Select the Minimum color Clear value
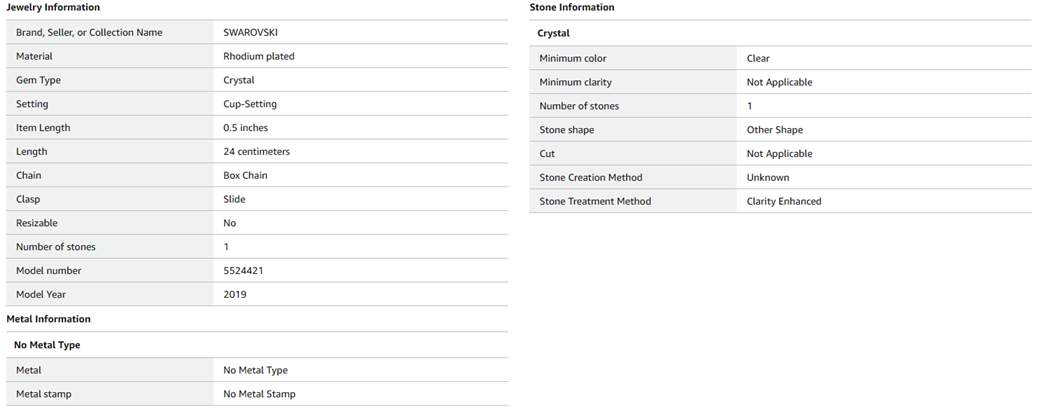This screenshot has height=412, width=1049. pos(758,59)
